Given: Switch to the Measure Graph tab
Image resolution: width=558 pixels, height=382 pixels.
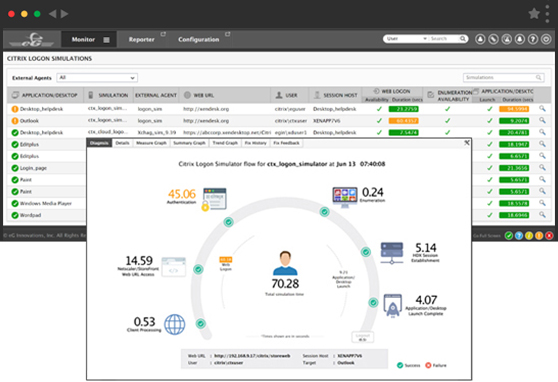Looking at the screenshot, I should [151, 143].
